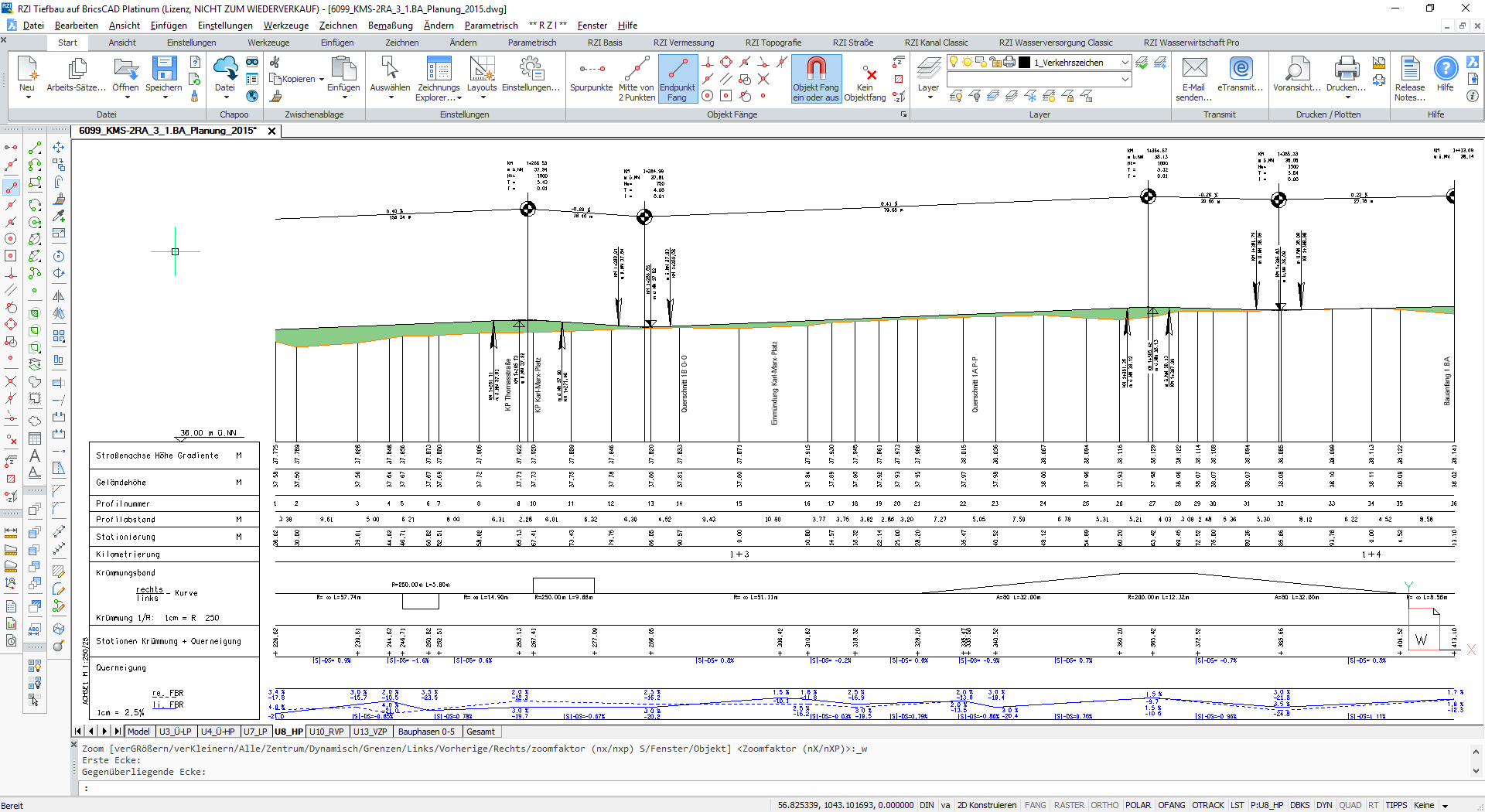
Task: Click the Layouts icon
Action: point(482,68)
